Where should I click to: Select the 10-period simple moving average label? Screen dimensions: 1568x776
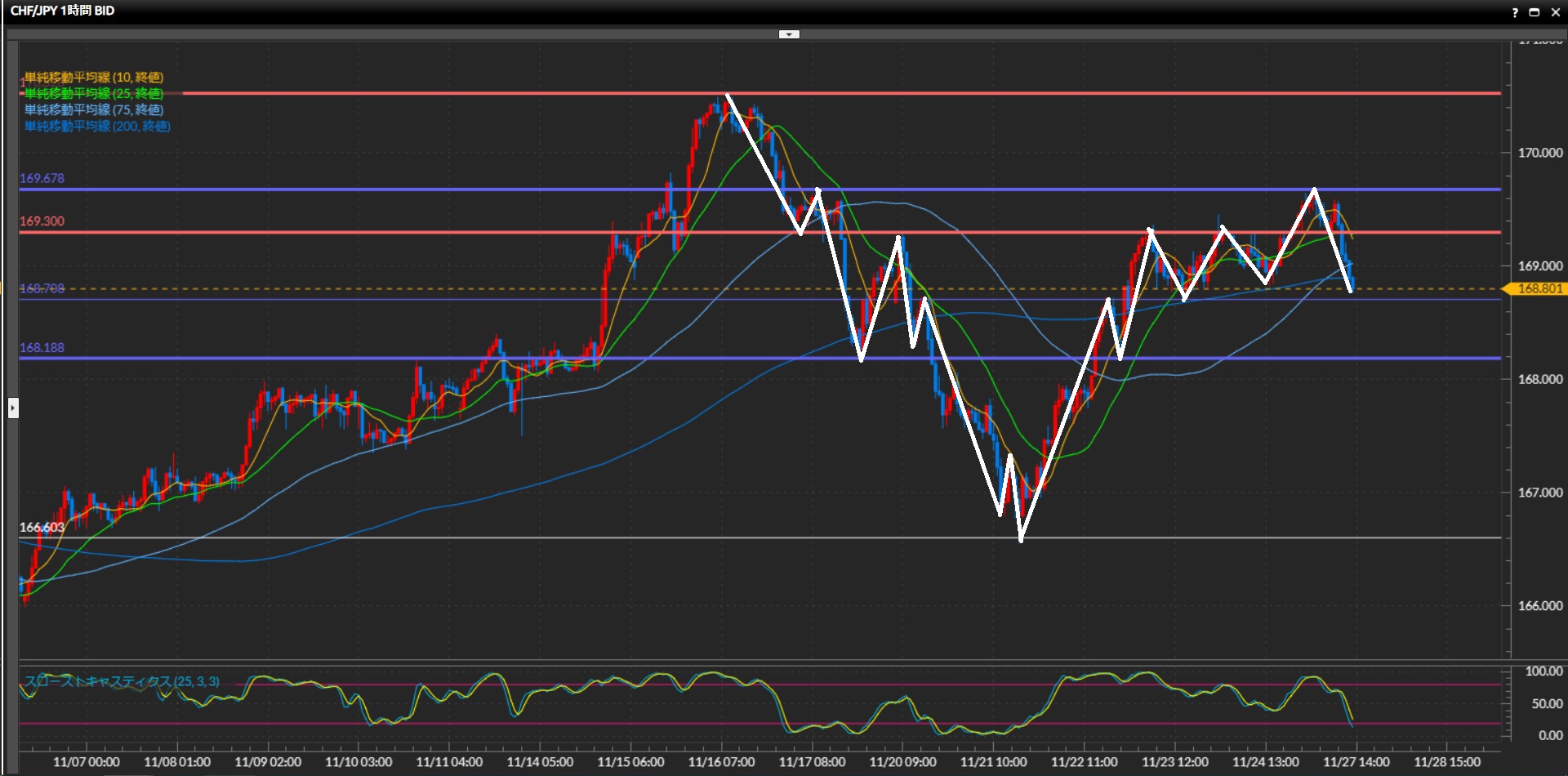[x=94, y=78]
